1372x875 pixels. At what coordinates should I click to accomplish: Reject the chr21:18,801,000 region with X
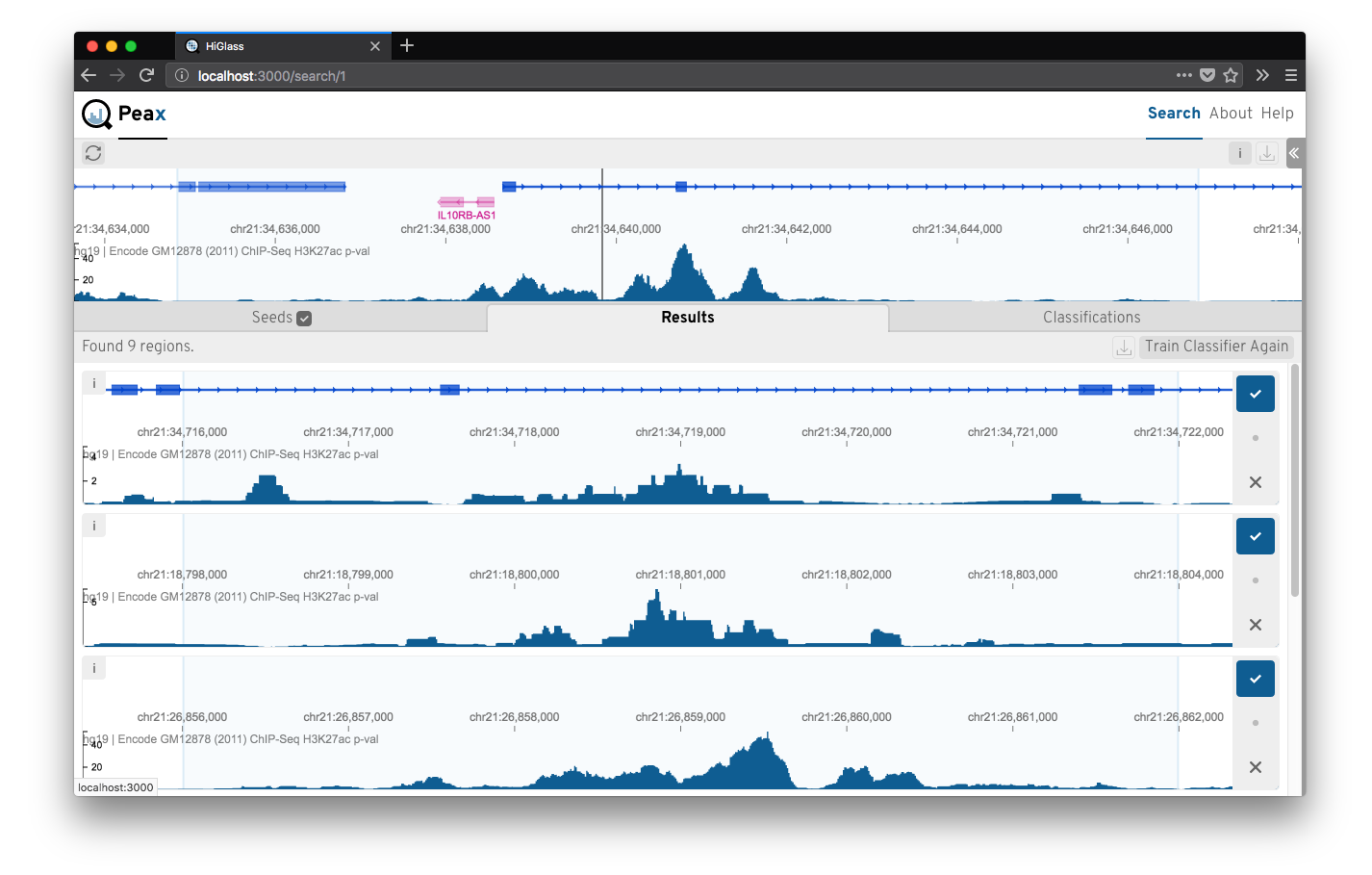1255,625
